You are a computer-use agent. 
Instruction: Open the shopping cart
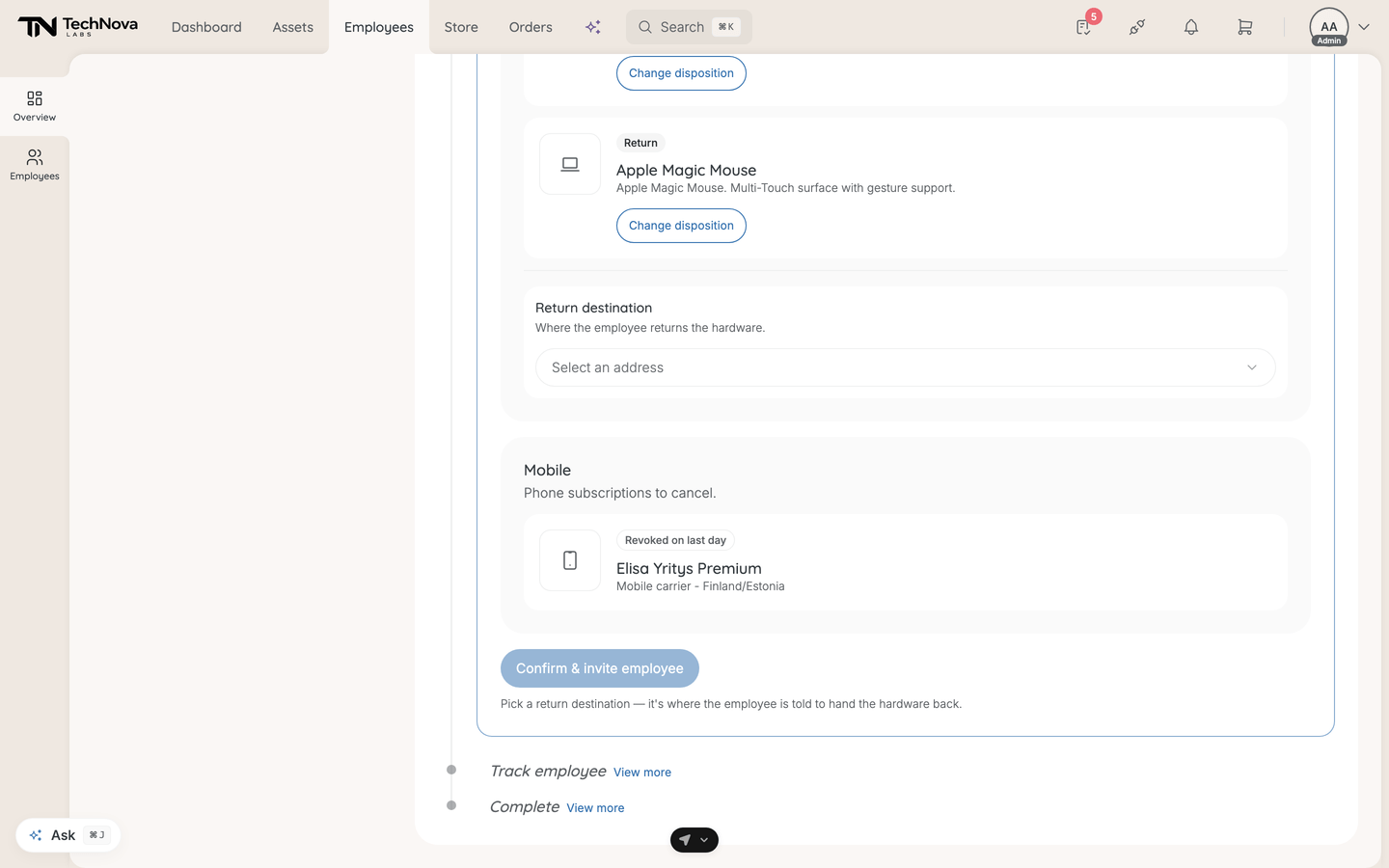click(x=1245, y=27)
